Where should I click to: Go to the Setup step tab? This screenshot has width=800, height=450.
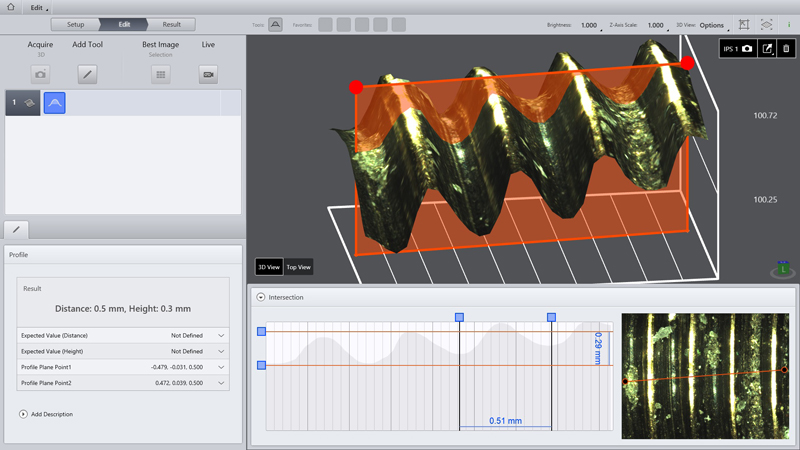click(75, 24)
